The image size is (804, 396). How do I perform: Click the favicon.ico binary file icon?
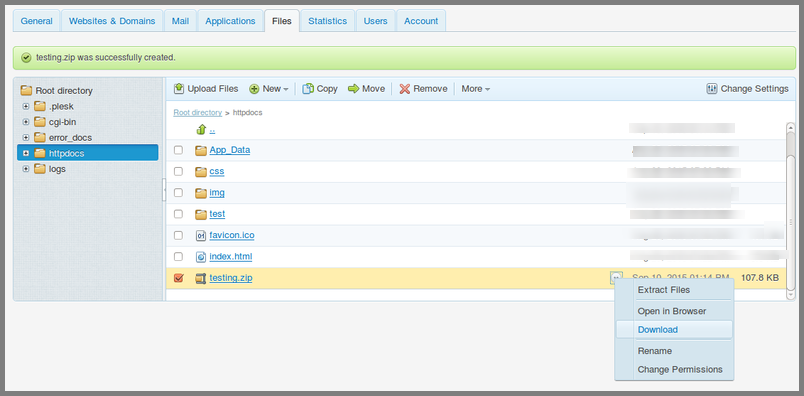(x=201, y=235)
